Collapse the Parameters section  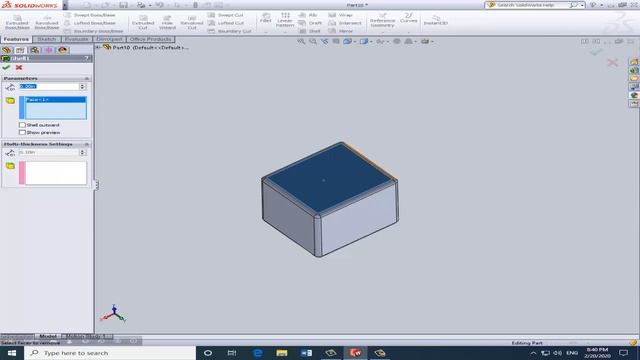[87, 78]
